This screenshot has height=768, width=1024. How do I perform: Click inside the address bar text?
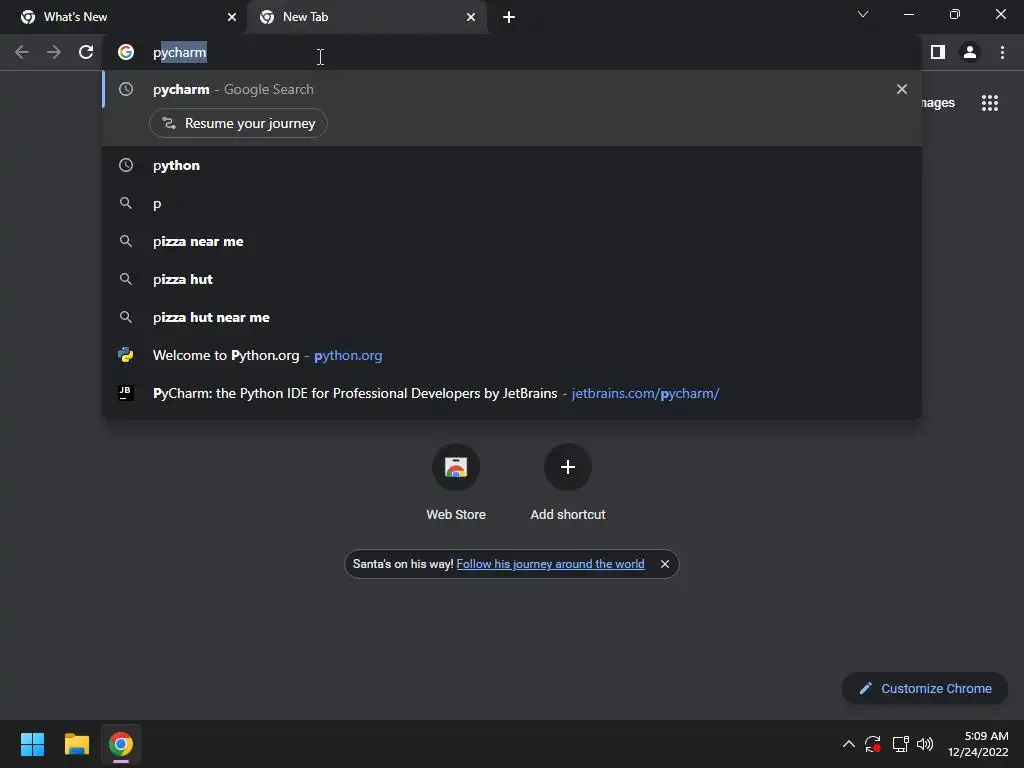(x=509, y=52)
